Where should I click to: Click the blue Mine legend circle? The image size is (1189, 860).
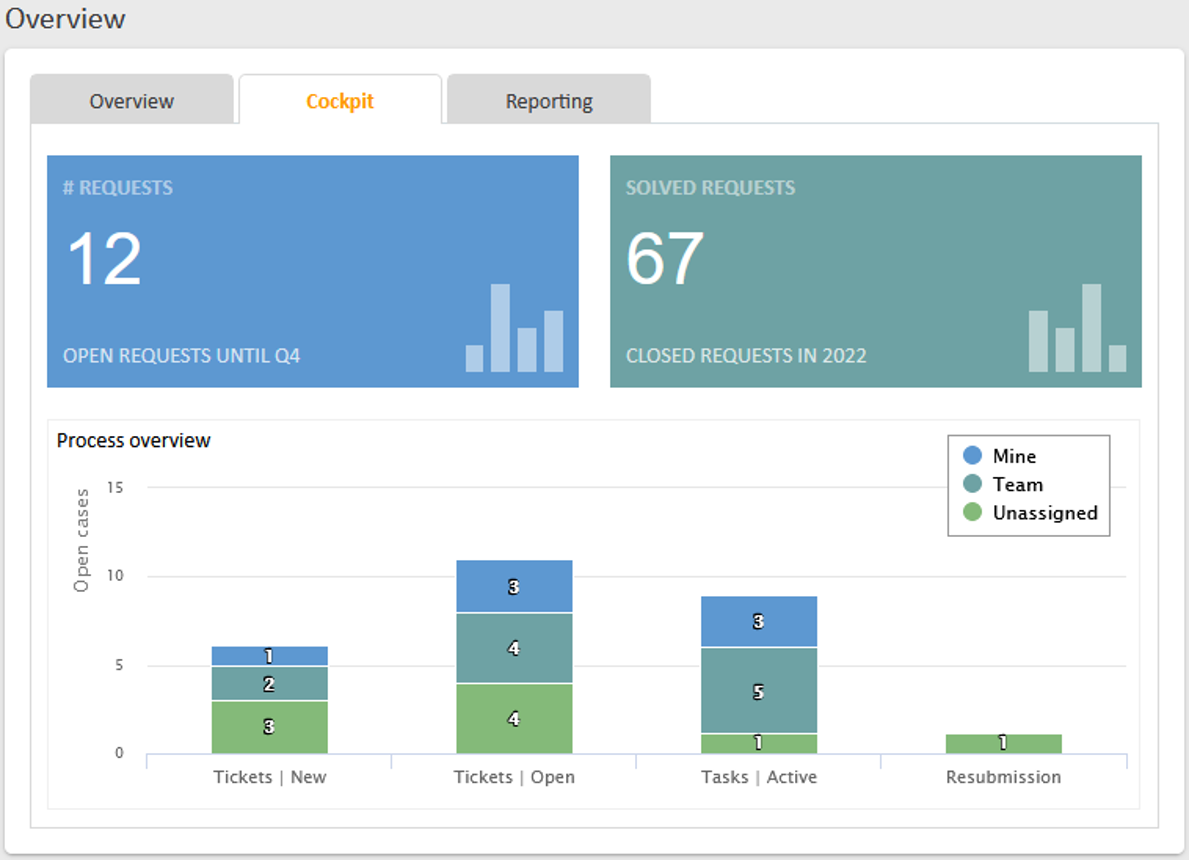click(972, 456)
